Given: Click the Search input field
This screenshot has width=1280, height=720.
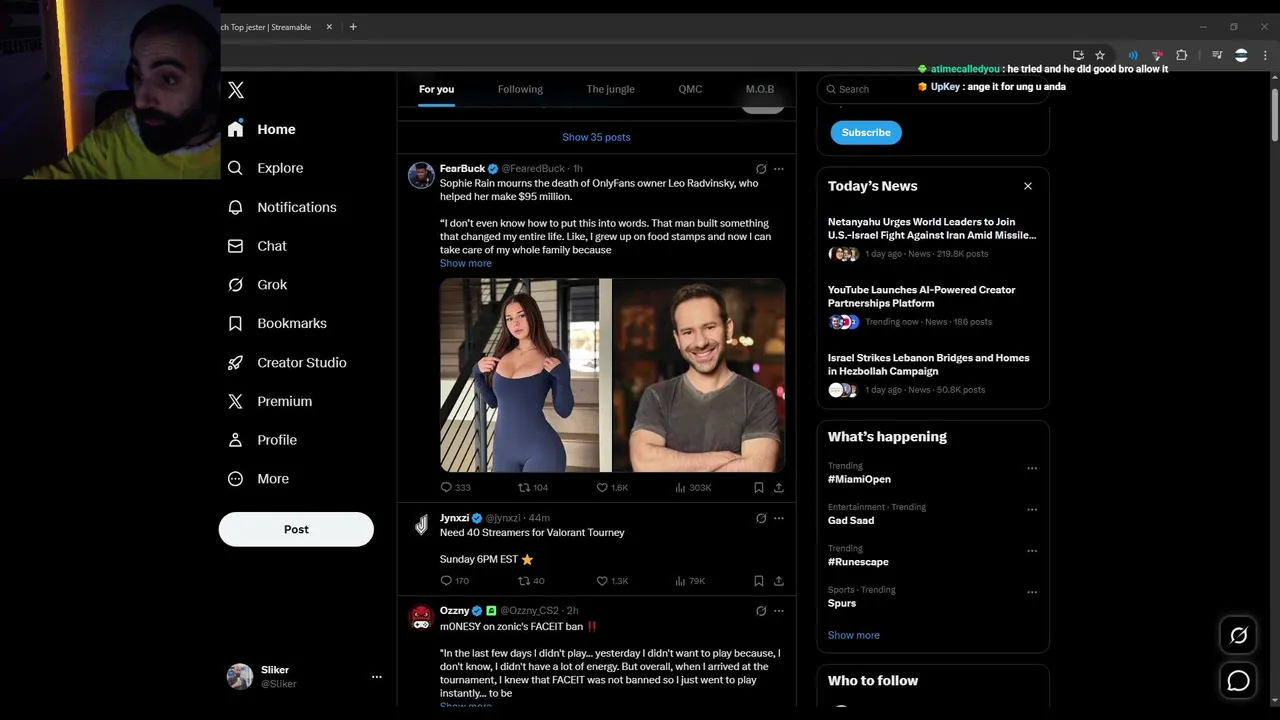Looking at the screenshot, I should [x=933, y=89].
